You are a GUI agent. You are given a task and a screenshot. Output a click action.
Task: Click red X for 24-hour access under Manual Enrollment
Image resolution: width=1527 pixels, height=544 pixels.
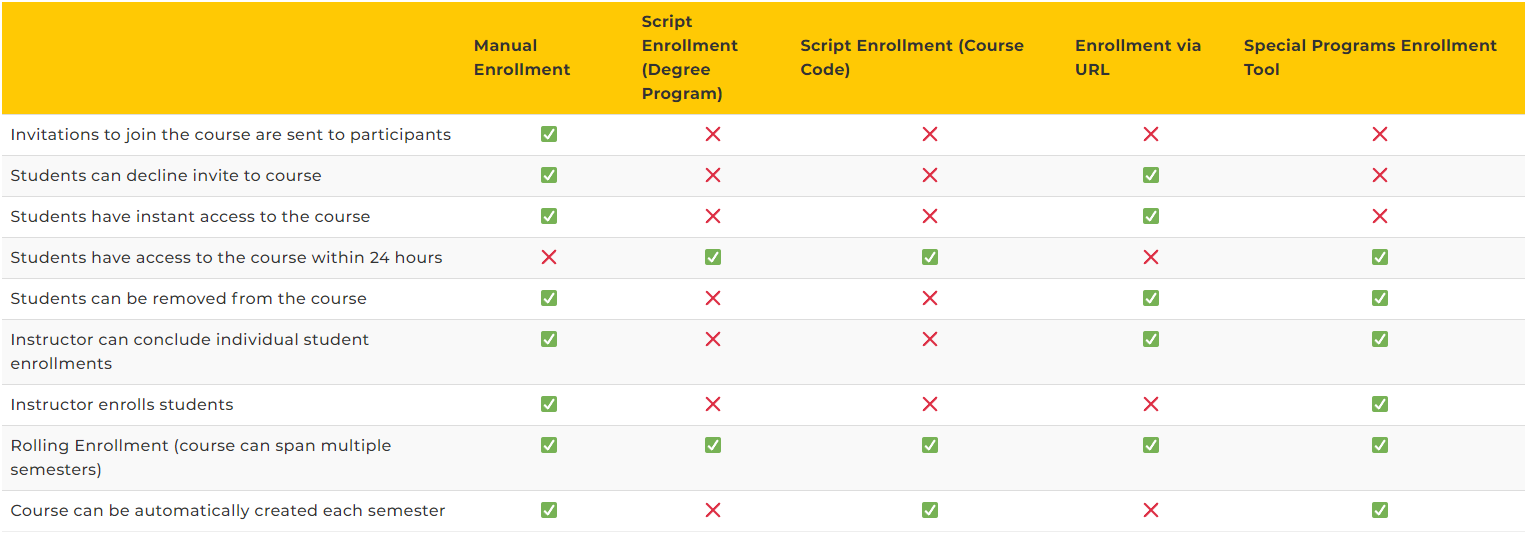pyautogui.click(x=548, y=257)
